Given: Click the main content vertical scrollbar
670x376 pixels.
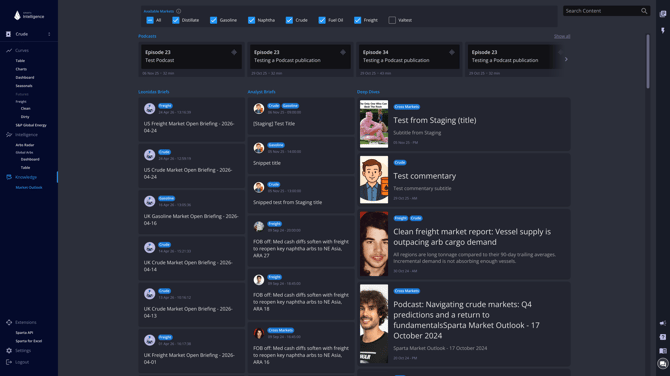Looking at the screenshot, I should pyautogui.click(x=648, y=62).
